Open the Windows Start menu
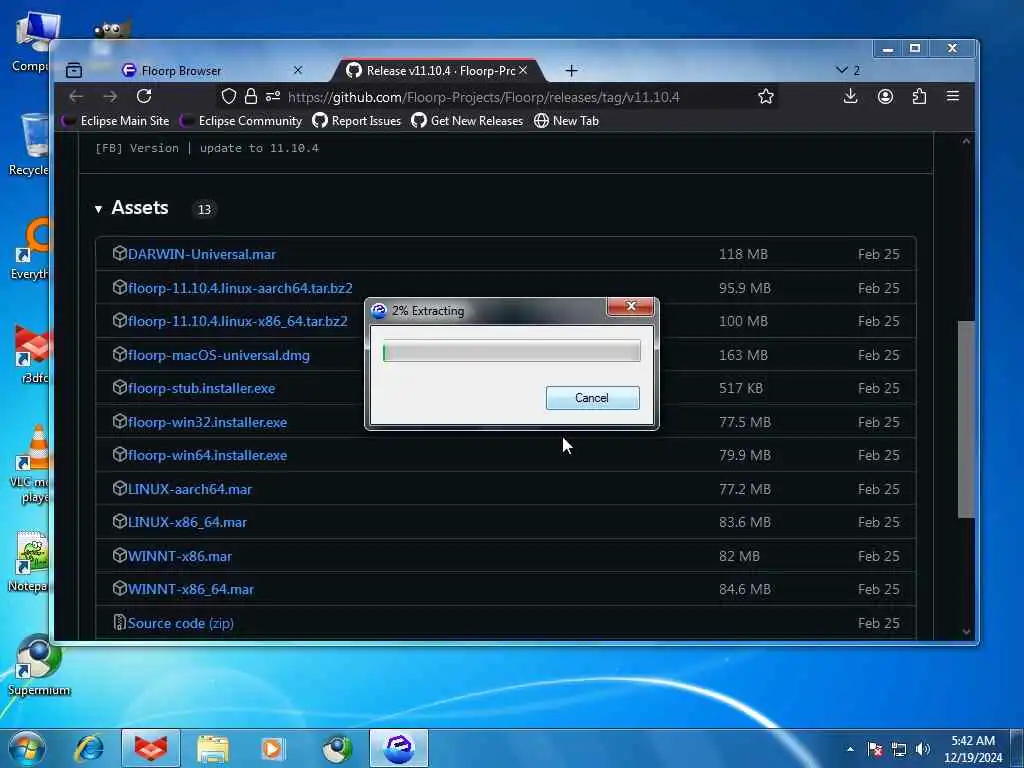The height and width of the screenshot is (768, 1024). coord(27,748)
